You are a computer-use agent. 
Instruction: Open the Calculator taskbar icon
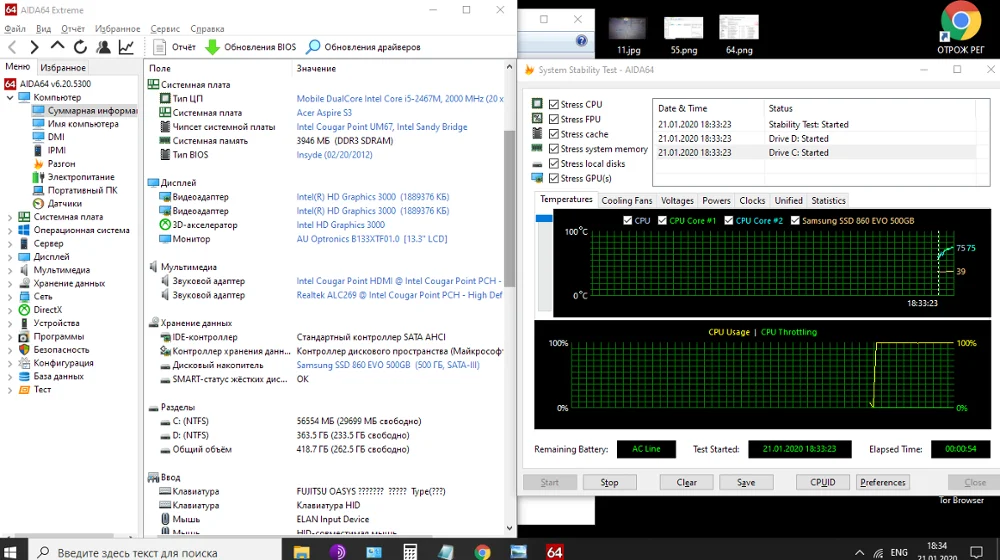point(410,551)
